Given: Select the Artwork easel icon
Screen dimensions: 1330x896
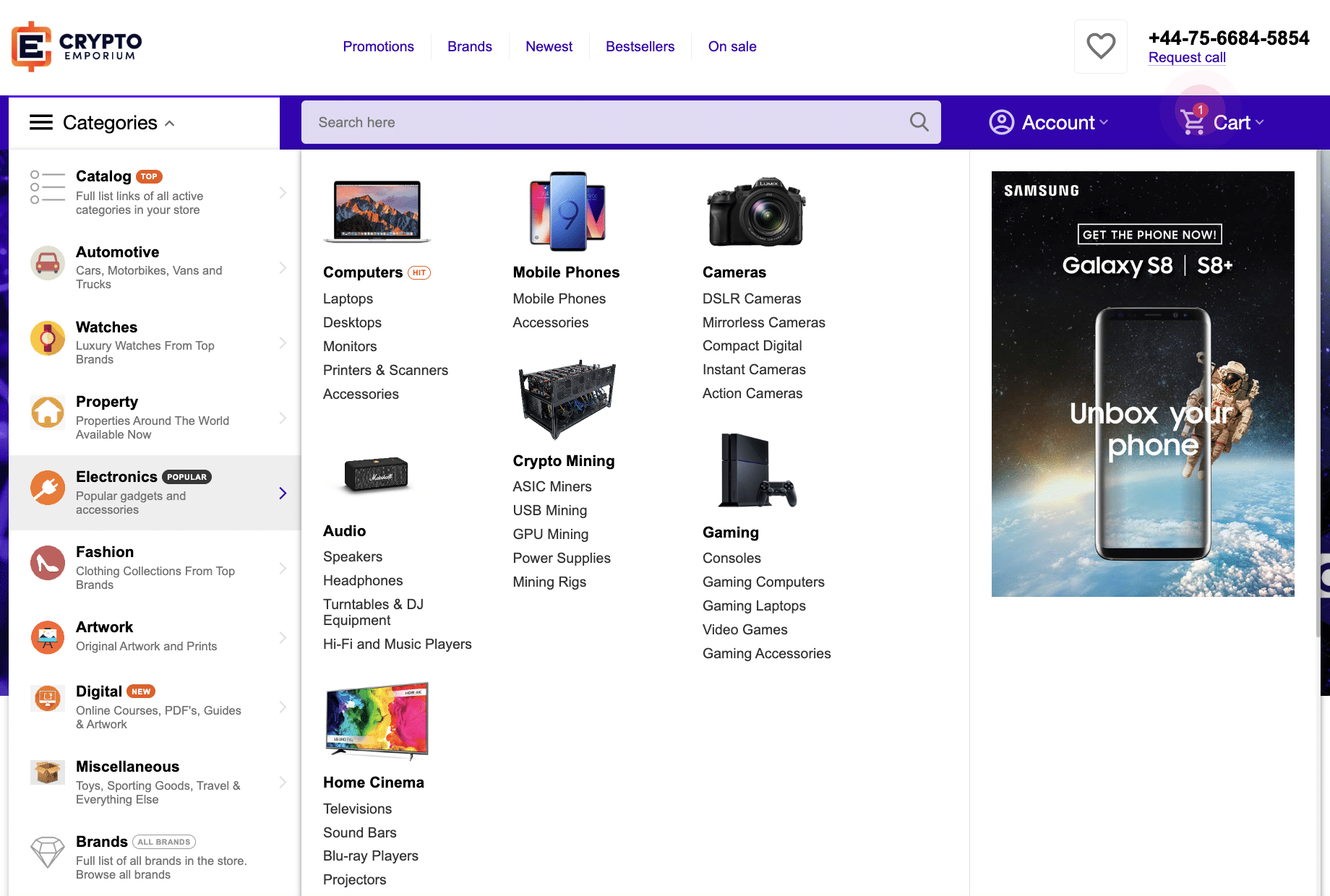Looking at the screenshot, I should pos(48,637).
